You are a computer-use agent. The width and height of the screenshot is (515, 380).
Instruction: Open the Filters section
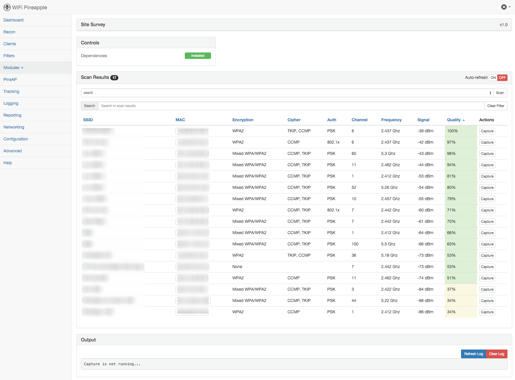click(9, 56)
